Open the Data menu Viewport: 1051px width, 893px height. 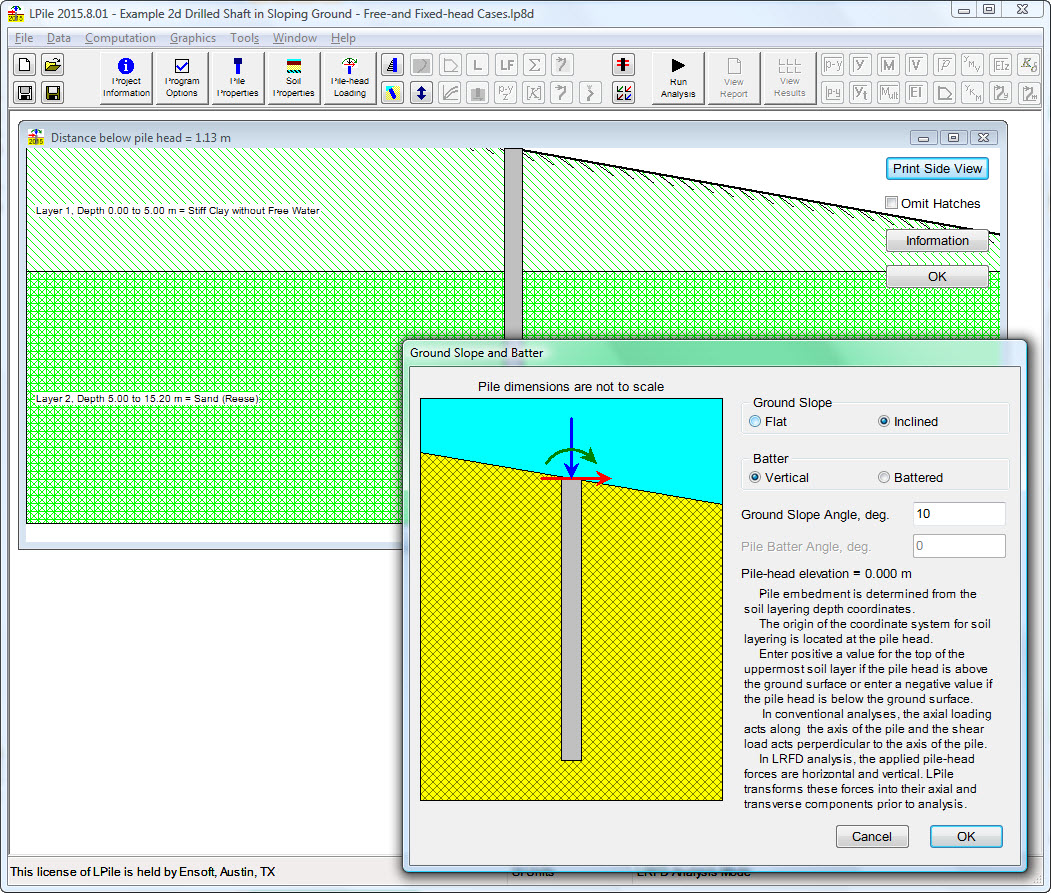click(x=59, y=38)
